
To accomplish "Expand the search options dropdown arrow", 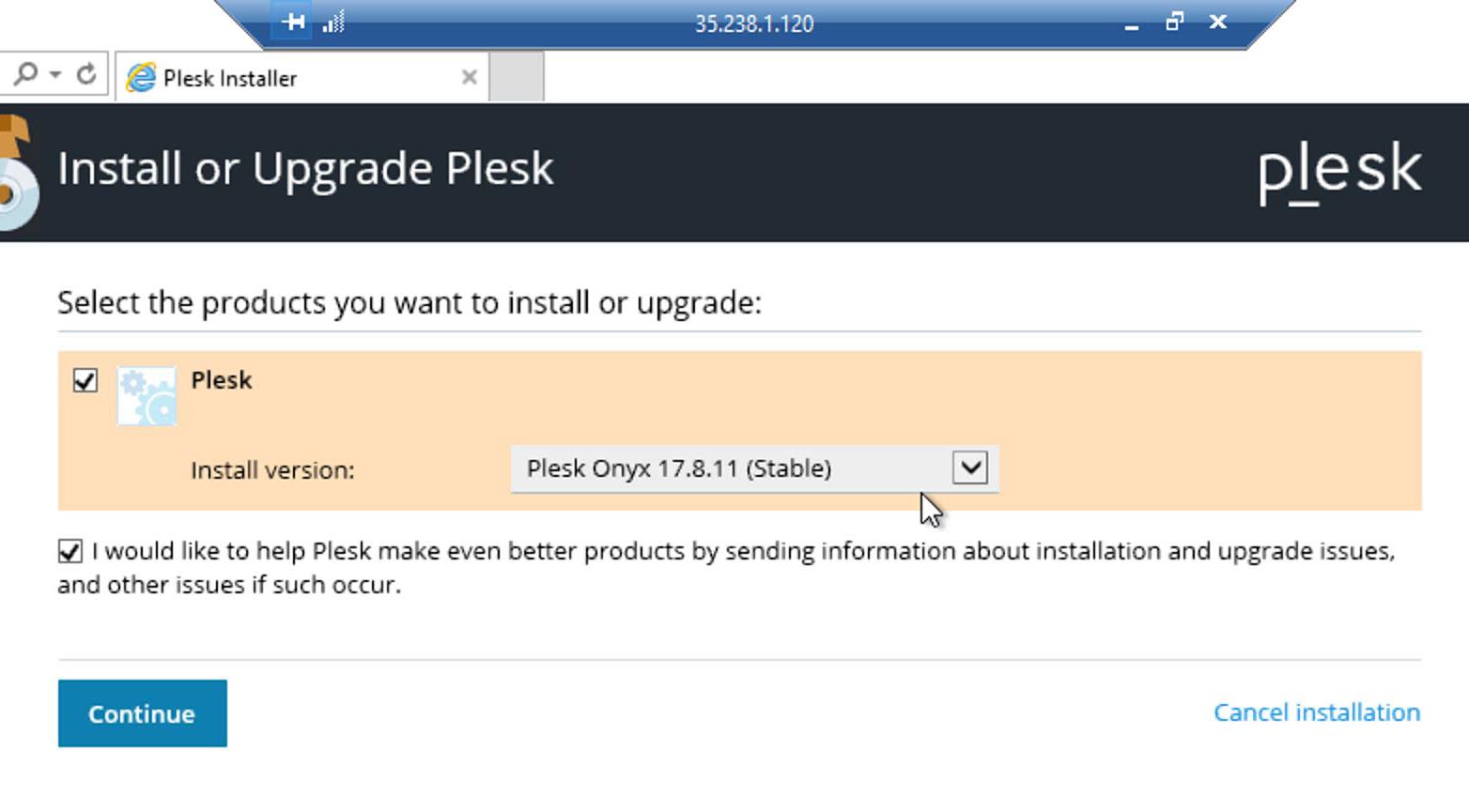I will [55, 74].
